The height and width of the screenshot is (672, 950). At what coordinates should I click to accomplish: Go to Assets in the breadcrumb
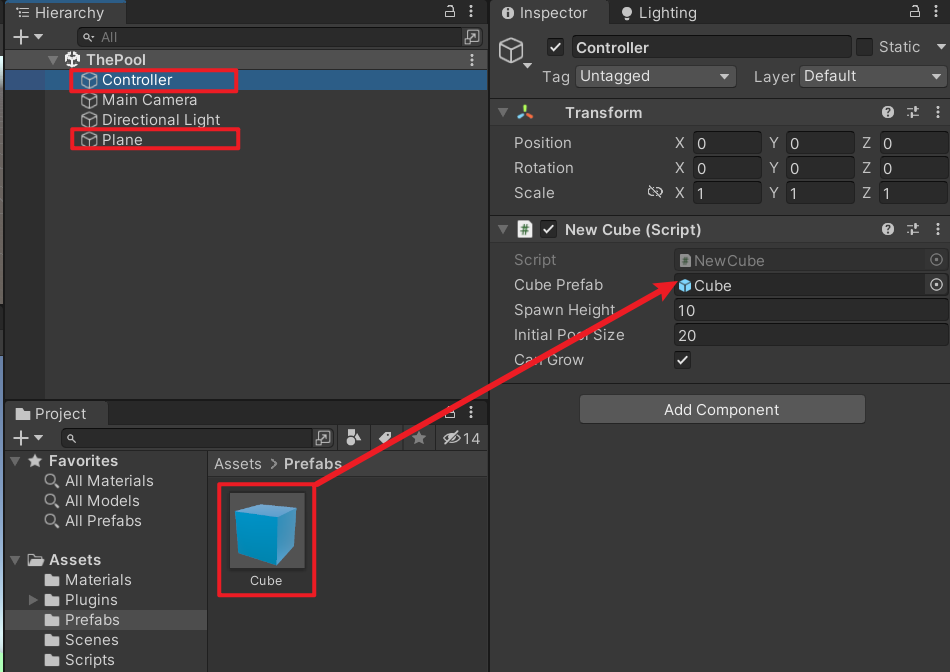[238, 464]
